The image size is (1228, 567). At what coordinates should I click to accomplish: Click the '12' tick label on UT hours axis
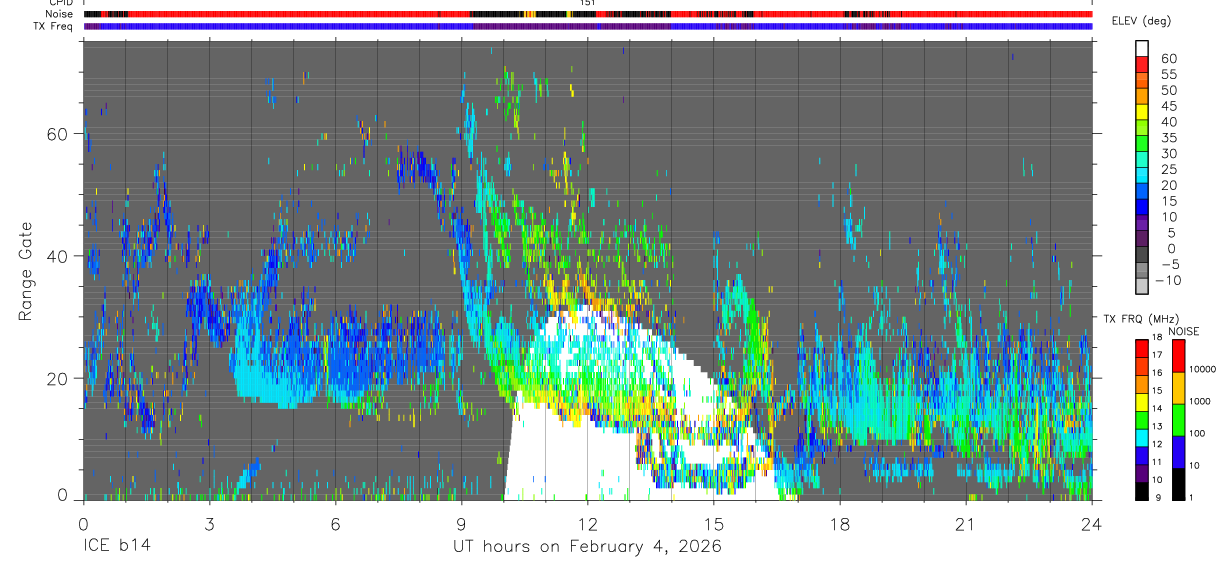coord(588,524)
